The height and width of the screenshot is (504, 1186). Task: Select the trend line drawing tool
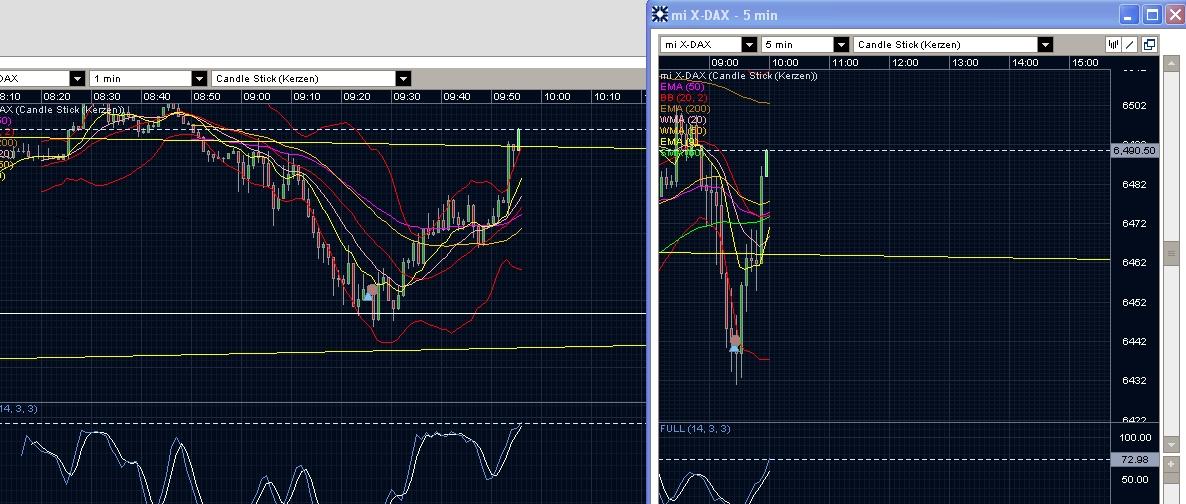1130,44
